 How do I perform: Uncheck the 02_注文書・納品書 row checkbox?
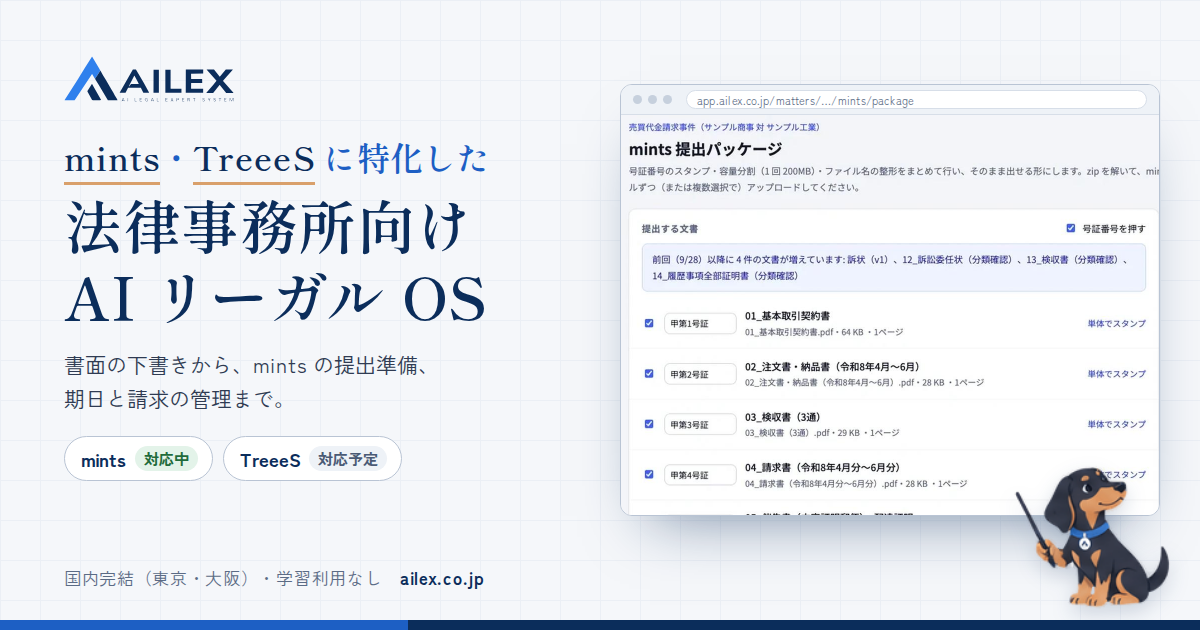(x=649, y=373)
